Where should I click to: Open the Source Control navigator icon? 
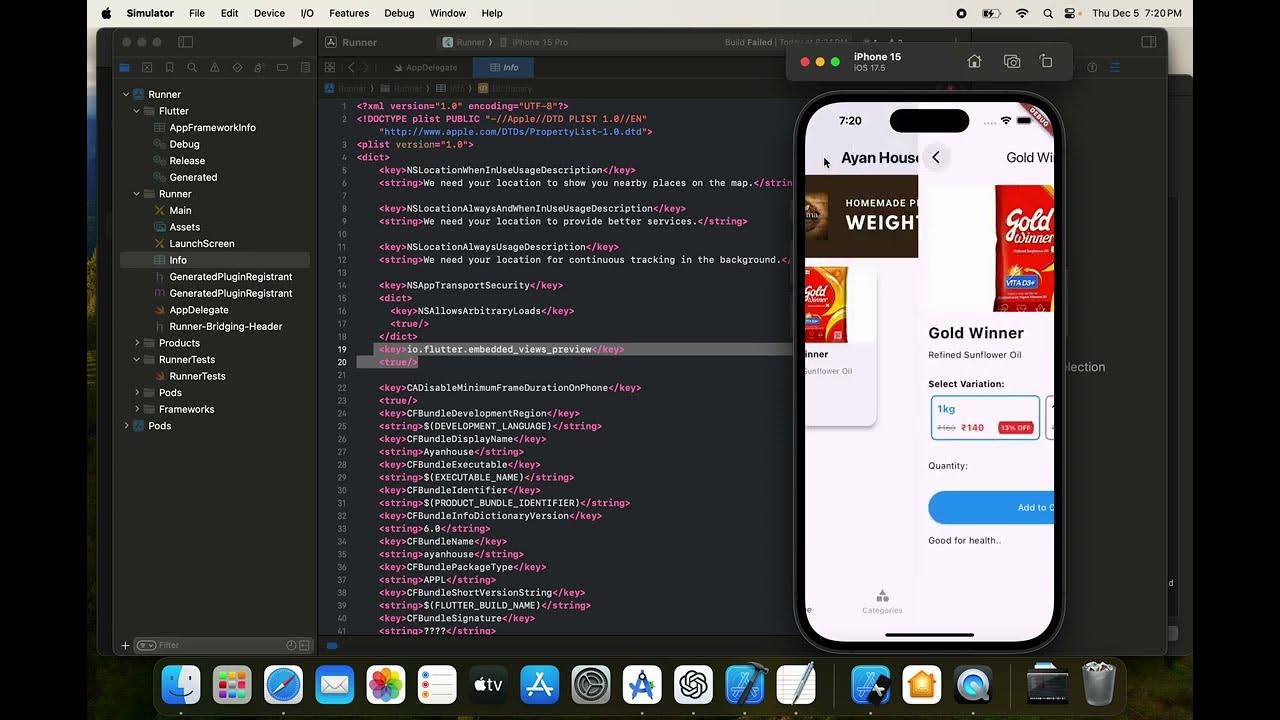(x=147, y=68)
